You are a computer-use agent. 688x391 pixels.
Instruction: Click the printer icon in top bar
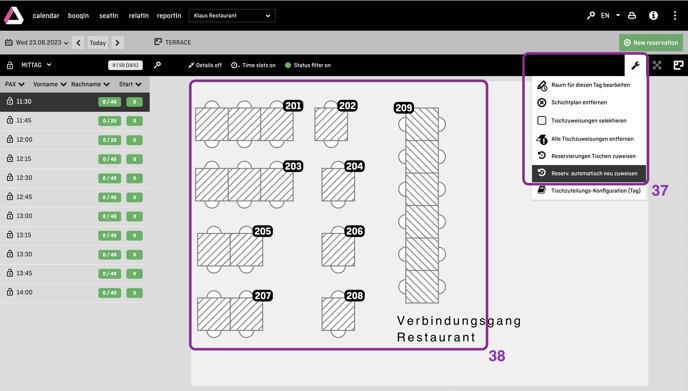pyautogui.click(x=632, y=15)
